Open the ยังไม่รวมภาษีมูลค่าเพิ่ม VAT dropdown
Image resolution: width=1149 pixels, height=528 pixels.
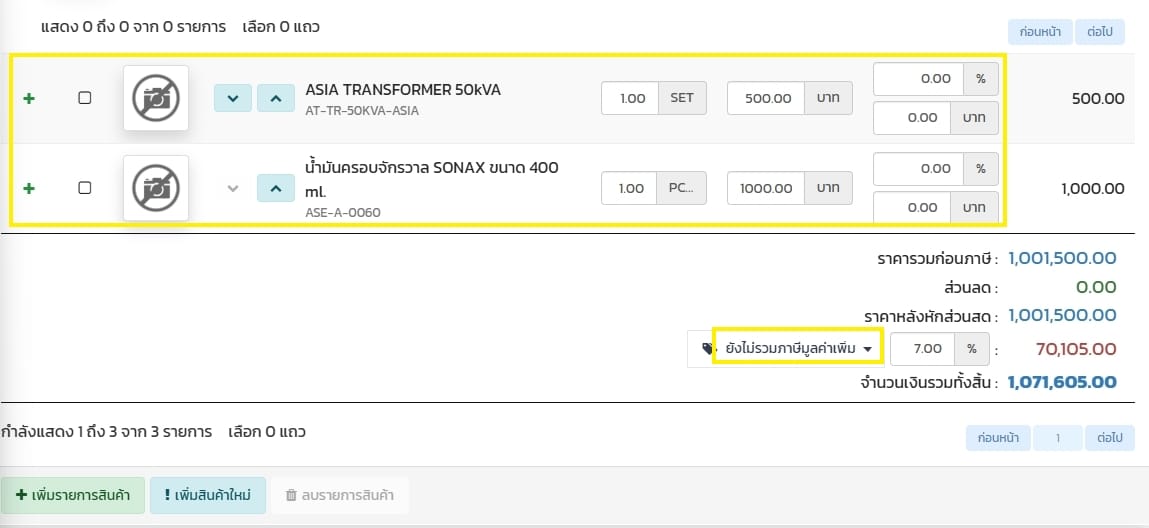tap(797, 349)
